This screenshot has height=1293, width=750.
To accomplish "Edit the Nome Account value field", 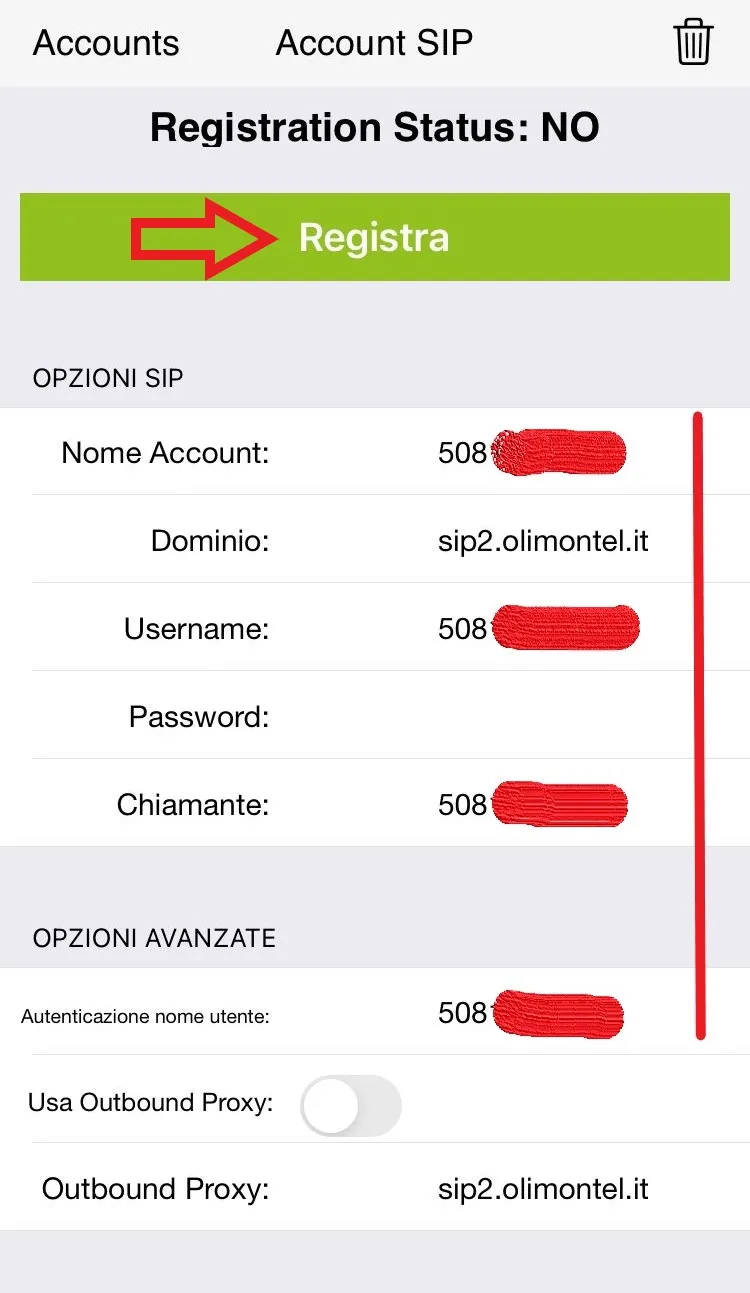I will point(531,453).
